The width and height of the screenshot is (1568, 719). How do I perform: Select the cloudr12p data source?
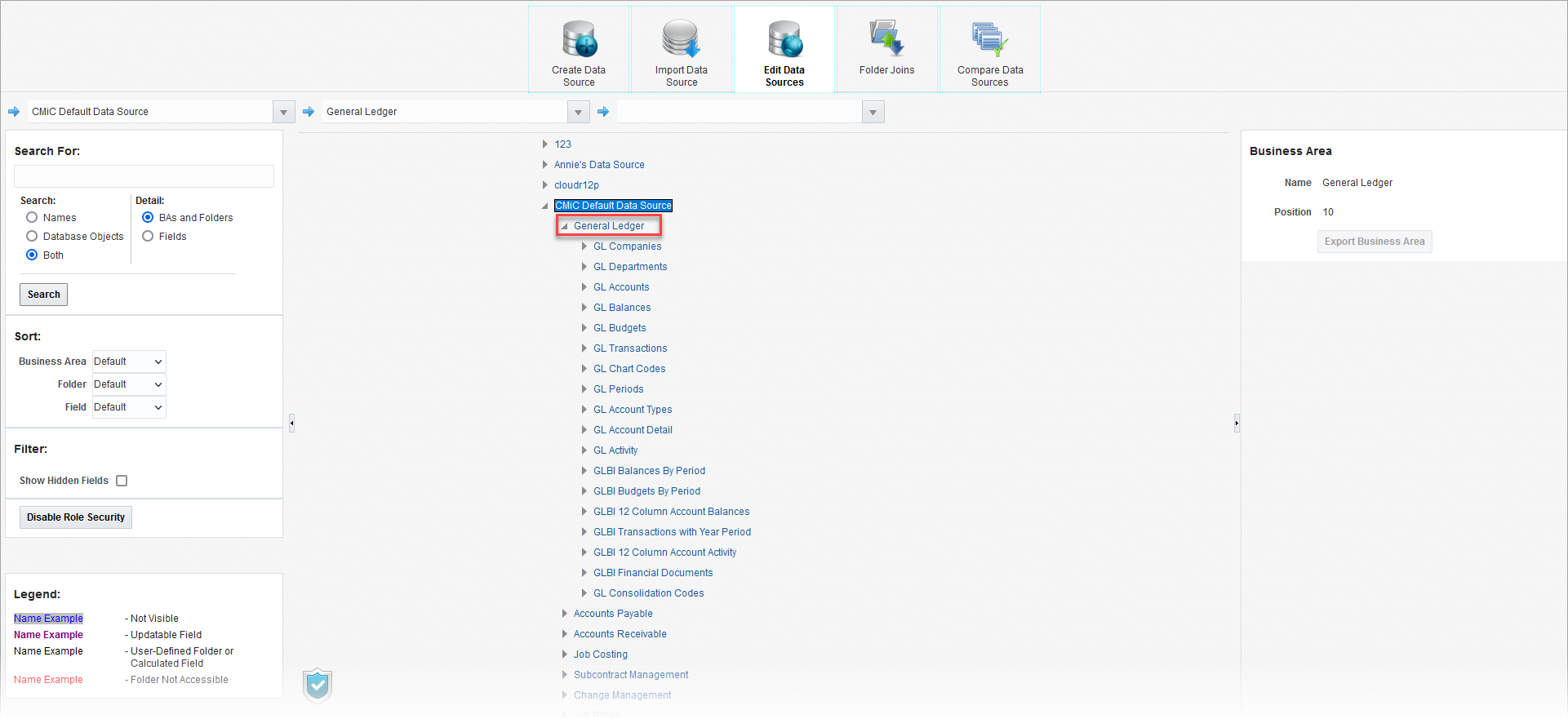pos(576,185)
